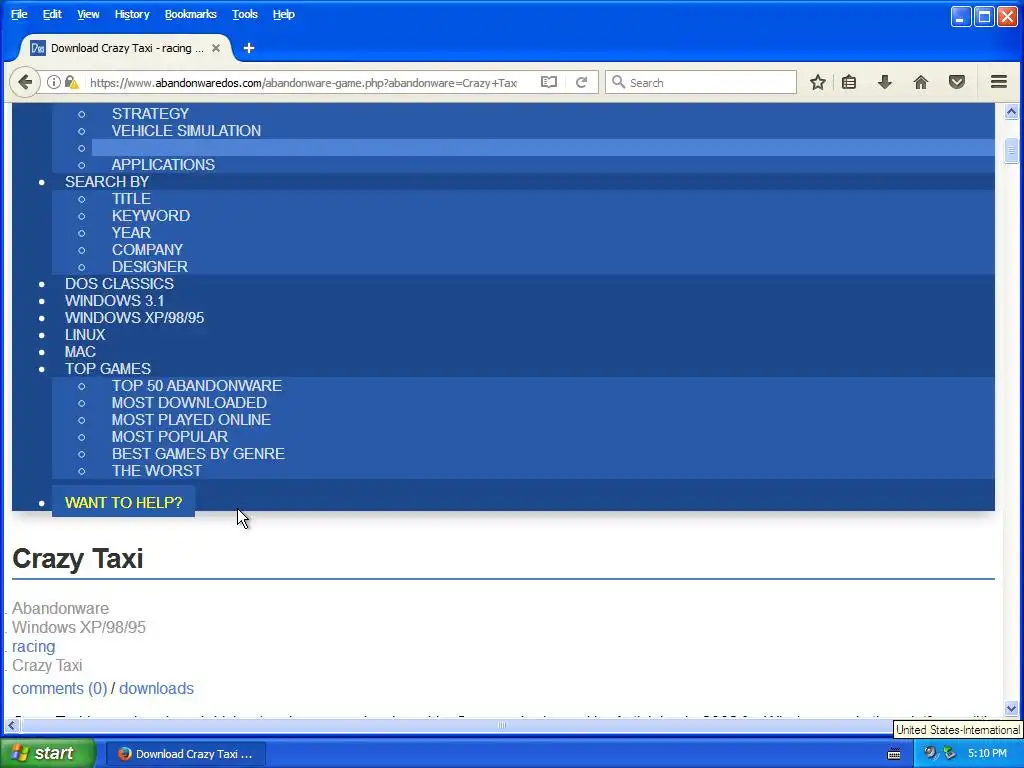Click the first system tray security icon
The height and width of the screenshot is (768, 1024).
click(929, 753)
